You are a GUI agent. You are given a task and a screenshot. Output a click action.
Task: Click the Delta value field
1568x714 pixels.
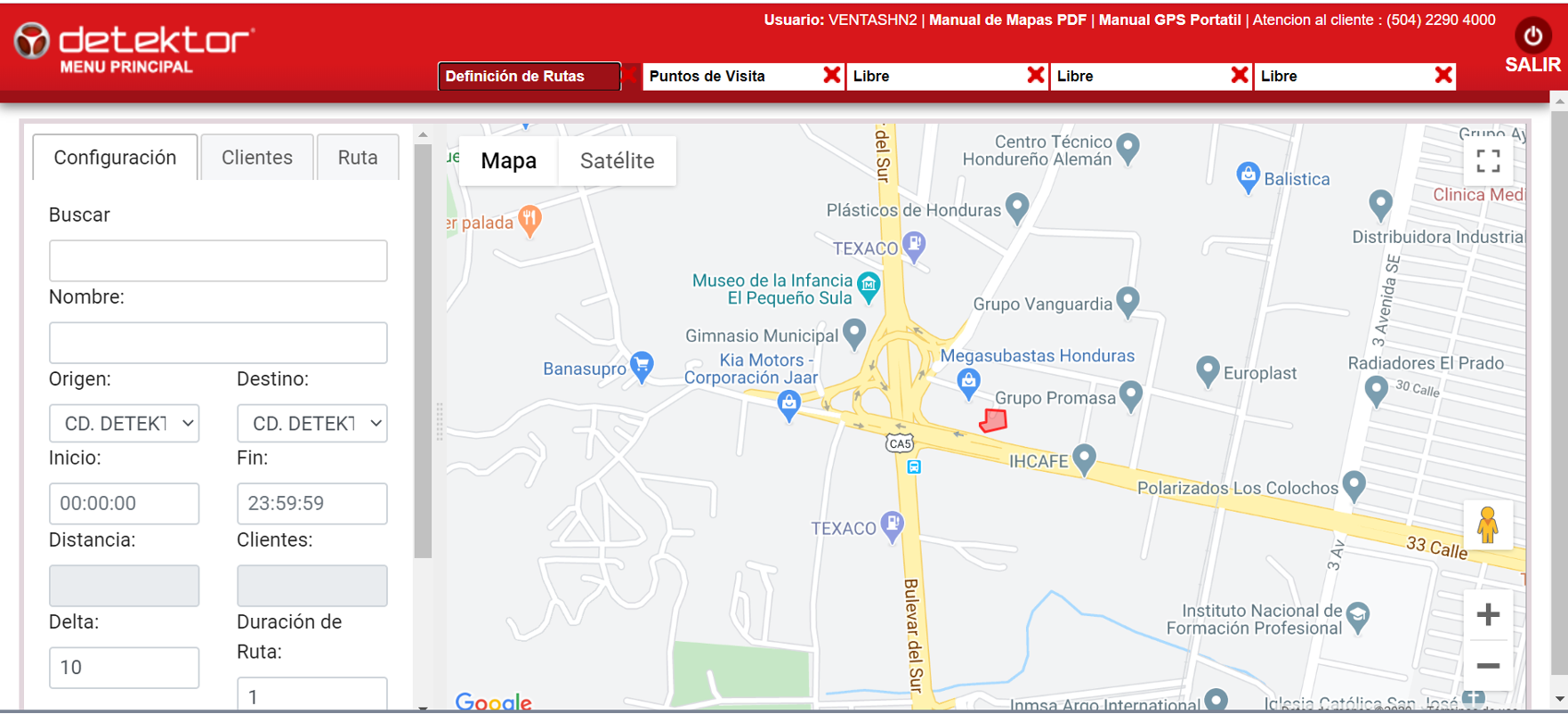(124, 668)
